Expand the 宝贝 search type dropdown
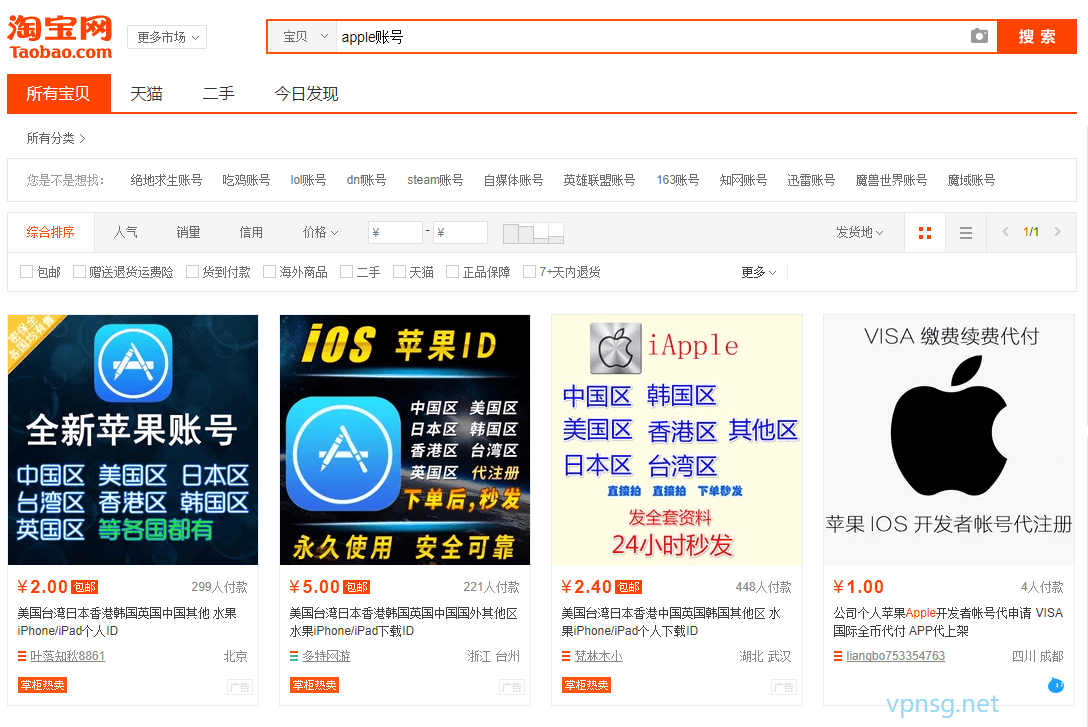Screen dimensions: 1088x727 coord(305,37)
